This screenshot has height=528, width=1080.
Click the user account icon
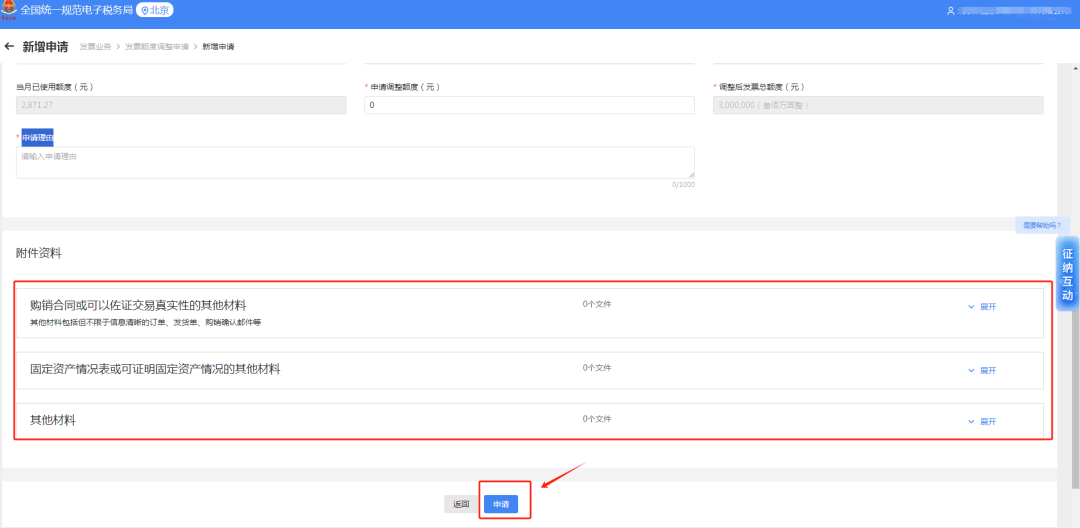951,11
